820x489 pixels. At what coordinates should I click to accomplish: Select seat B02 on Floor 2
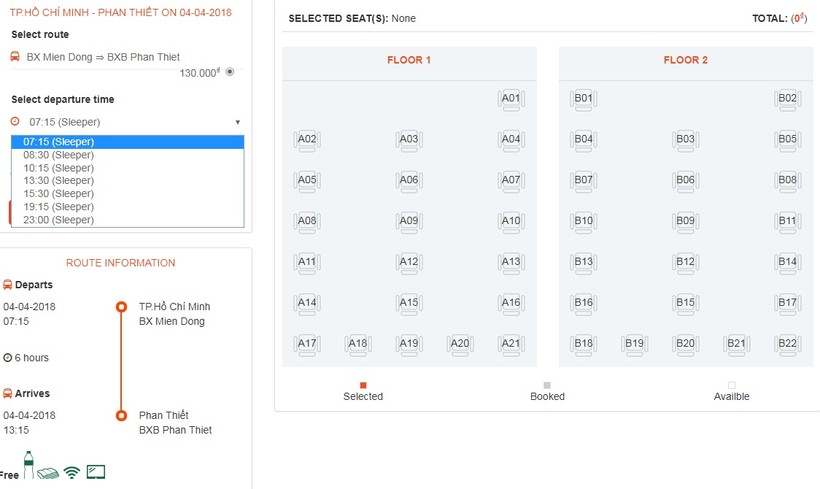point(787,99)
